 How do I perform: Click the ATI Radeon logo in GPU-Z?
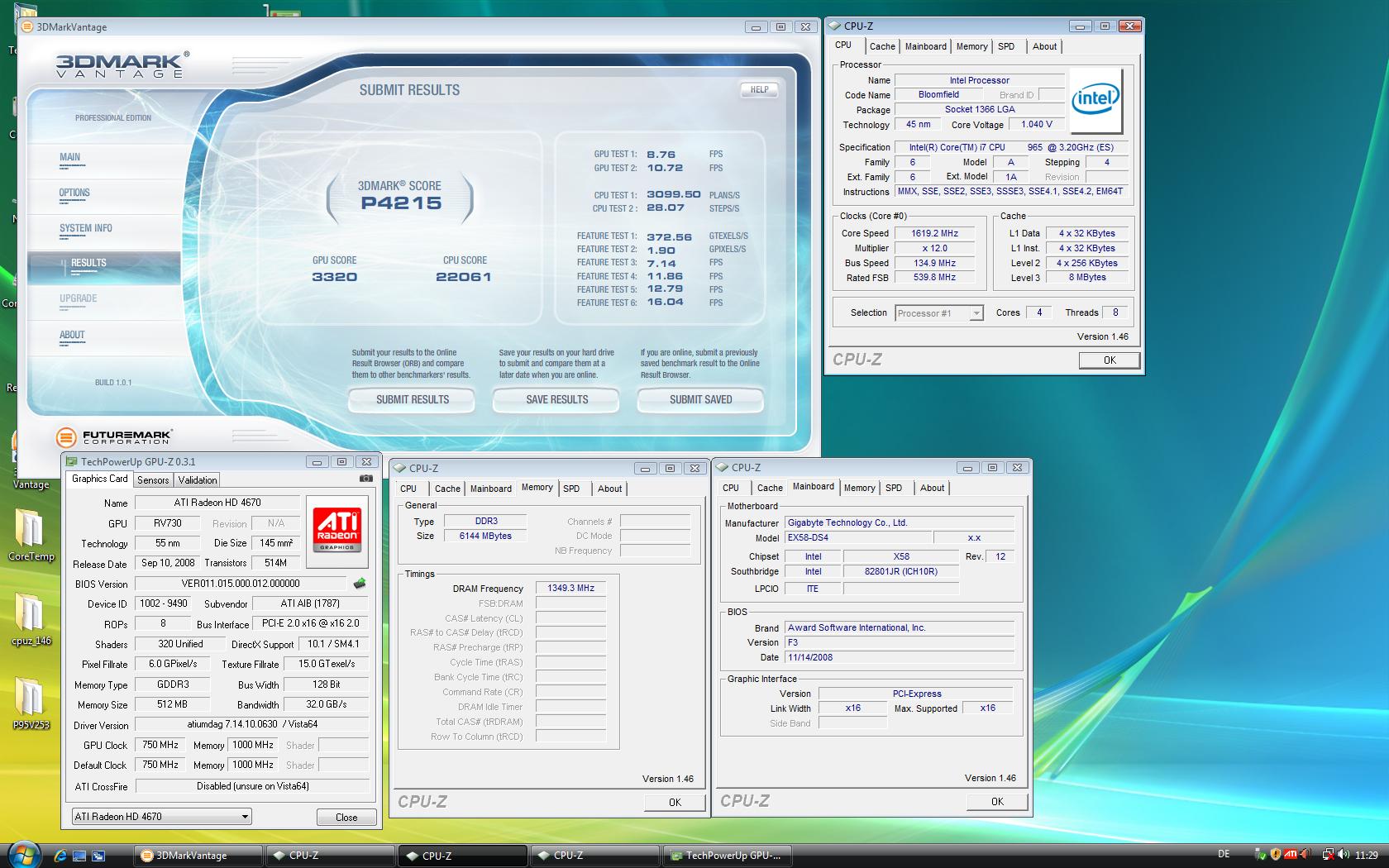pyautogui.click(x=337, y=532)
